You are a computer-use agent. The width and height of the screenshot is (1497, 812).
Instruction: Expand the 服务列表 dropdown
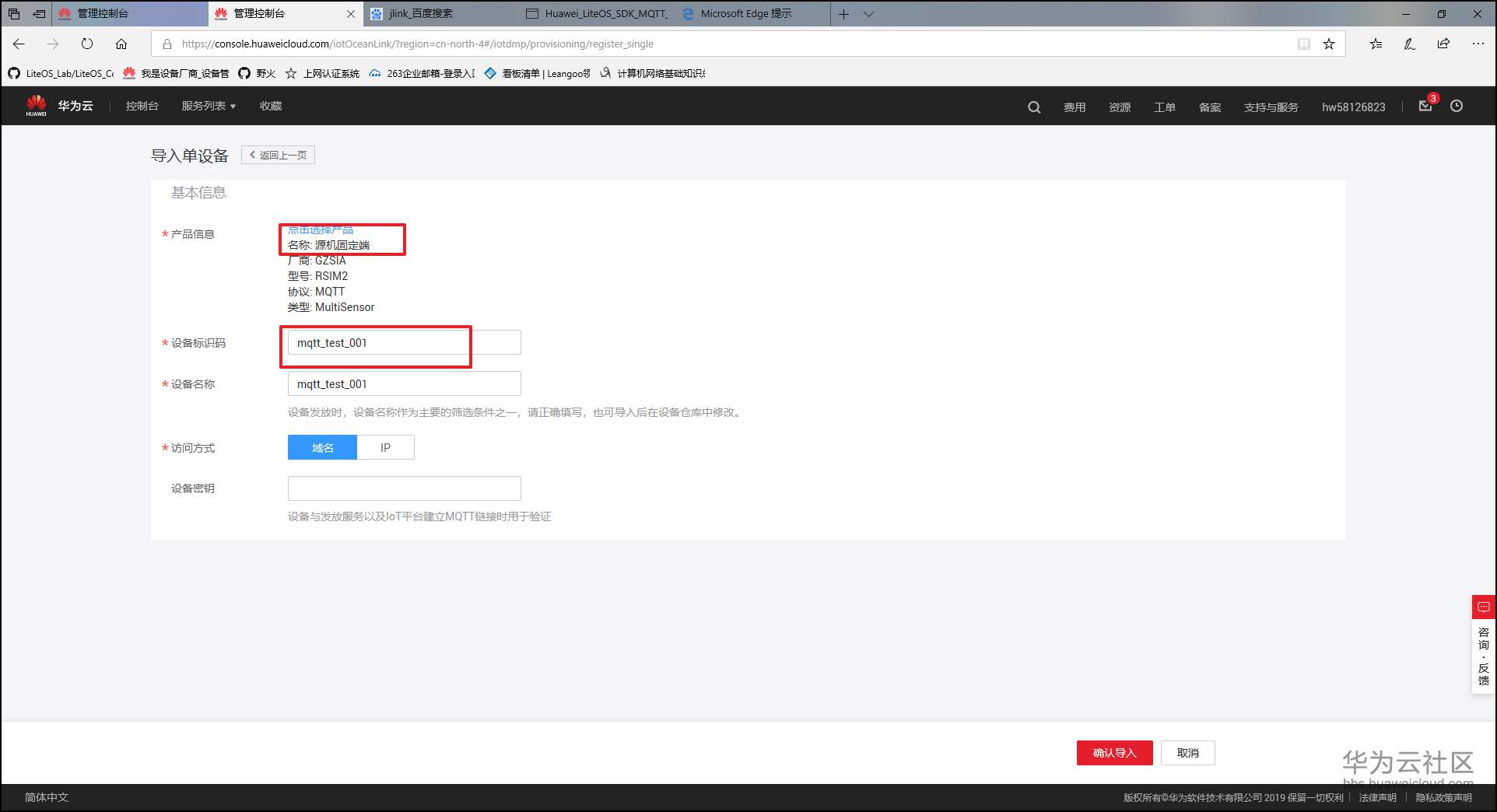pyautogui.click(x=209, y=106)
